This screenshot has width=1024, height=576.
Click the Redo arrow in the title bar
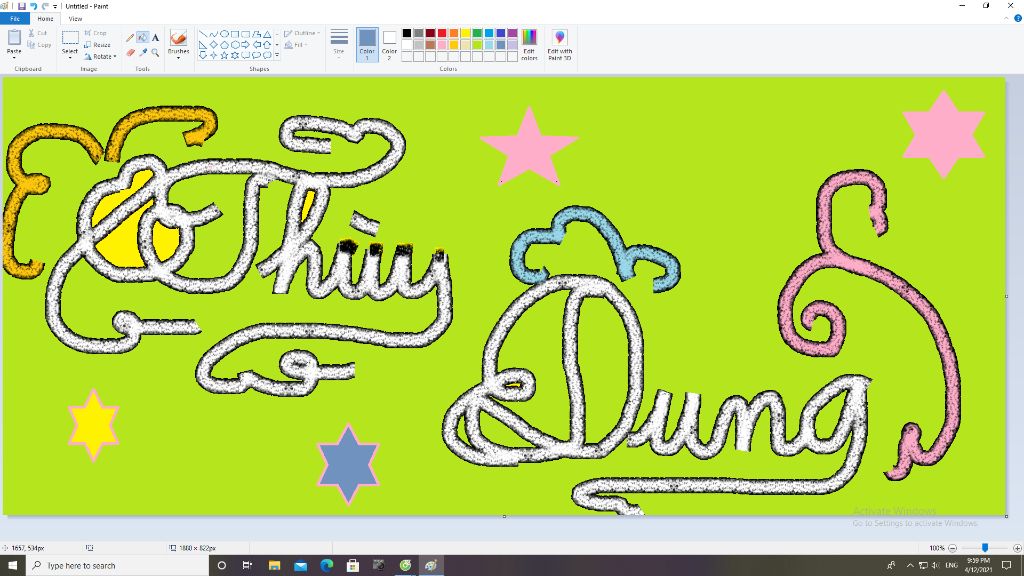click(45, 6)
